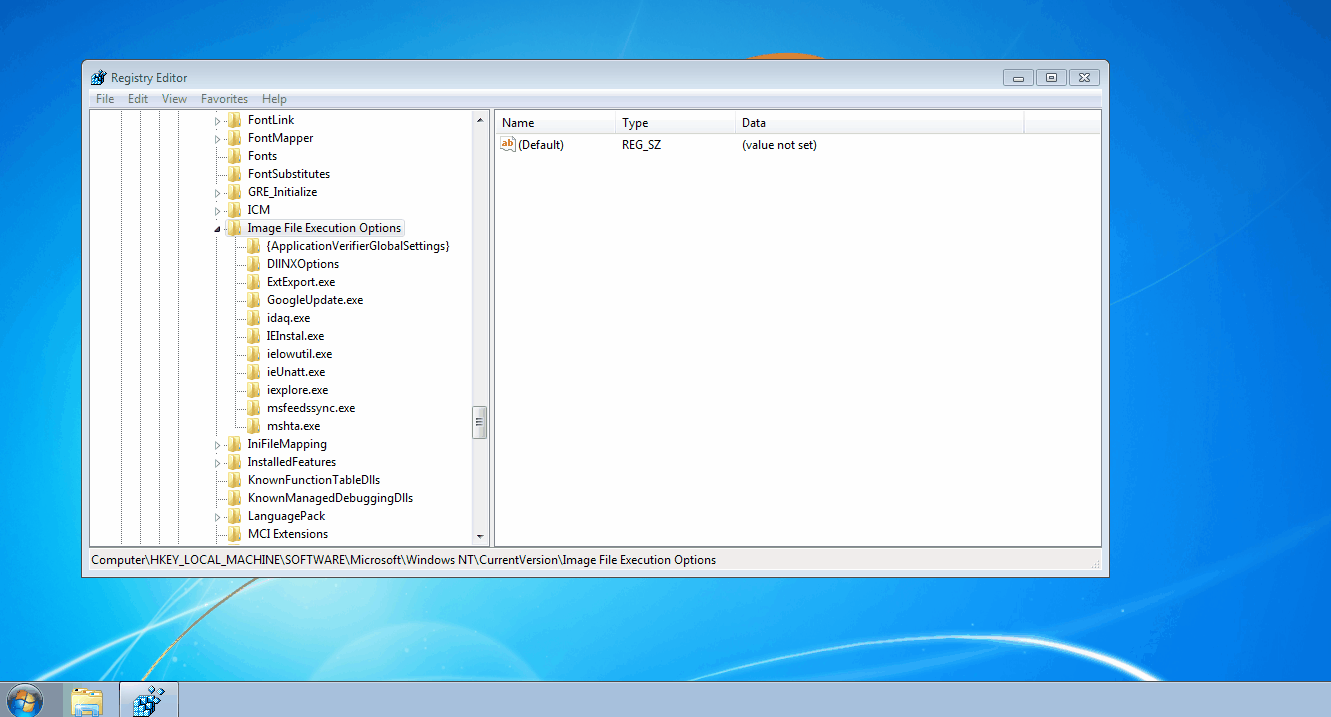Open the Edit menu
The height and width of the screenshot is (717, 1331).
click(138, 99)
